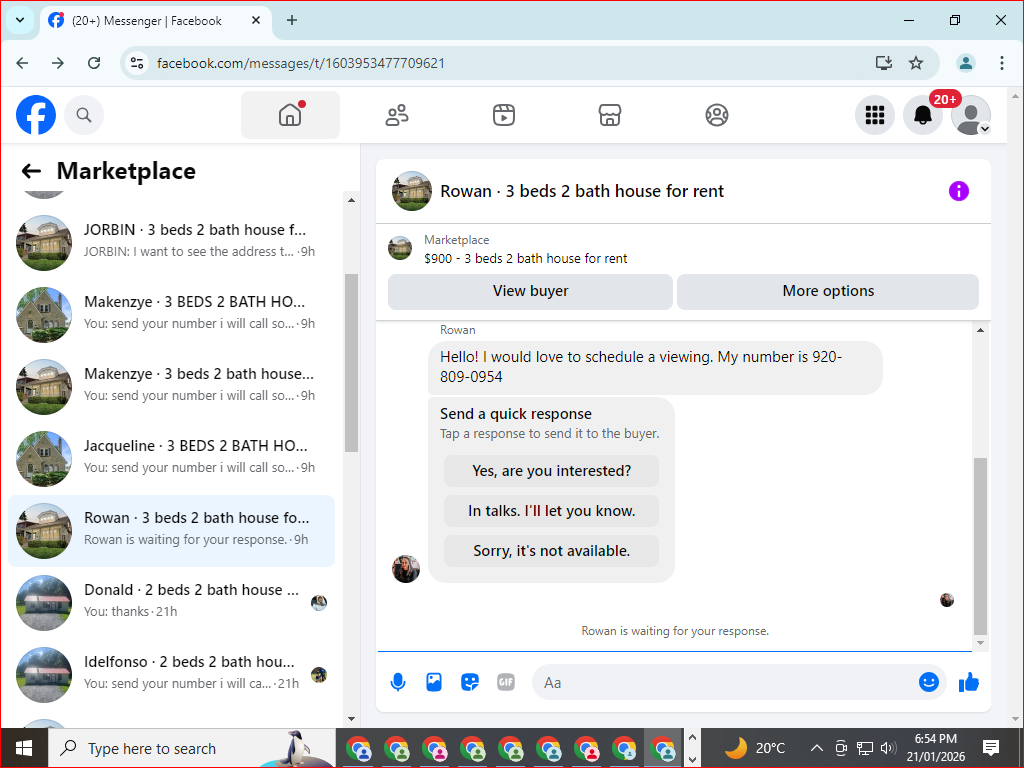Click the More options button
This screenshot has height=768, width=1024.
tap(828, 291)
